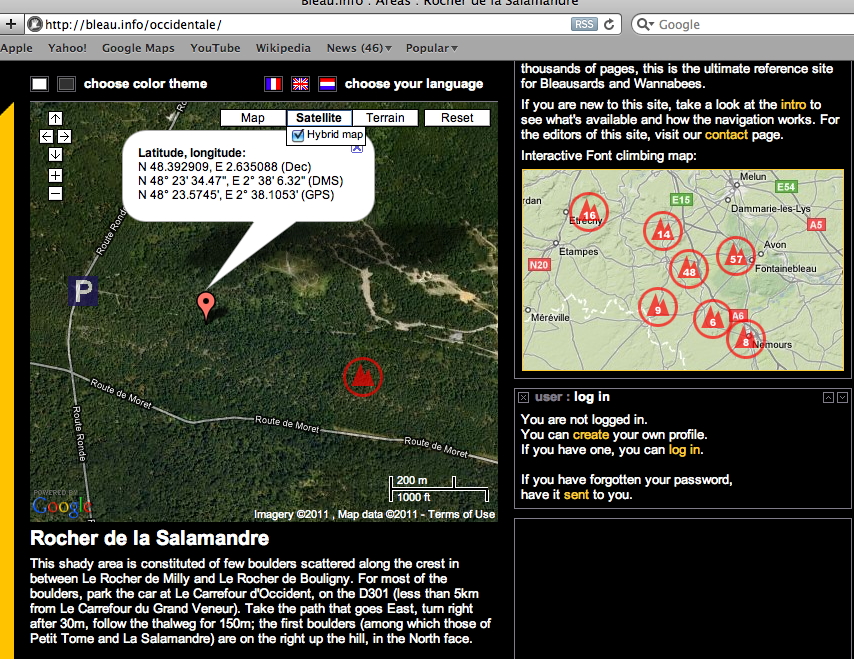The height and width of the screenshot is (659, 854).
Task: Select the Dutch flag language
Action: coord(327,84)
